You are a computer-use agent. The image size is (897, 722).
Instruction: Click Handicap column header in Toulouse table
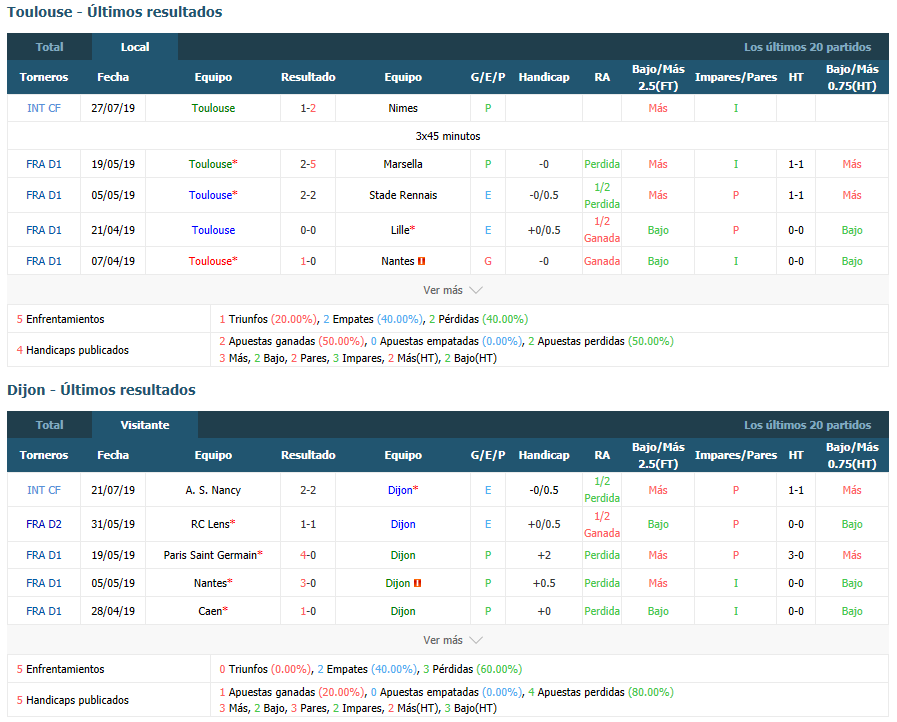543,77
